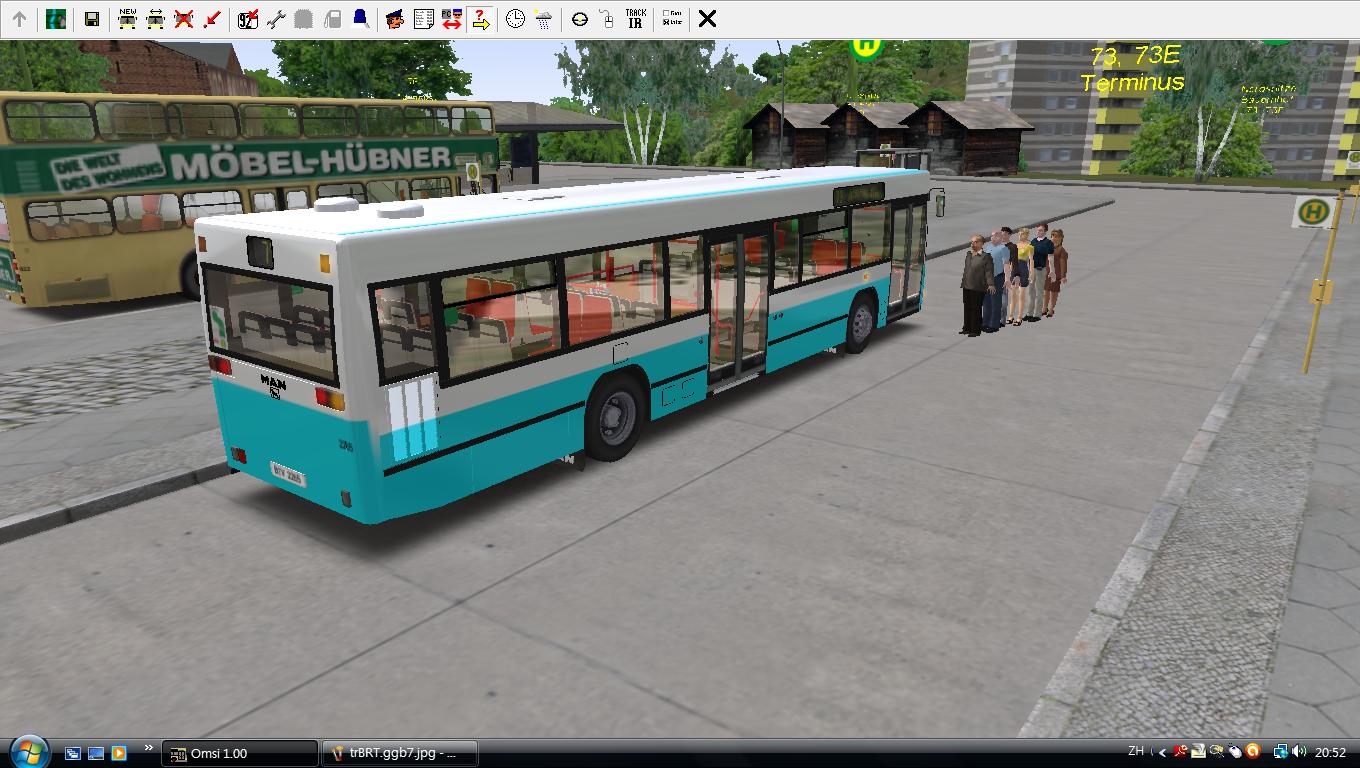Open the clock time settings icon
This screenshot has height=768, width=1360.
(x=515, y=19)
